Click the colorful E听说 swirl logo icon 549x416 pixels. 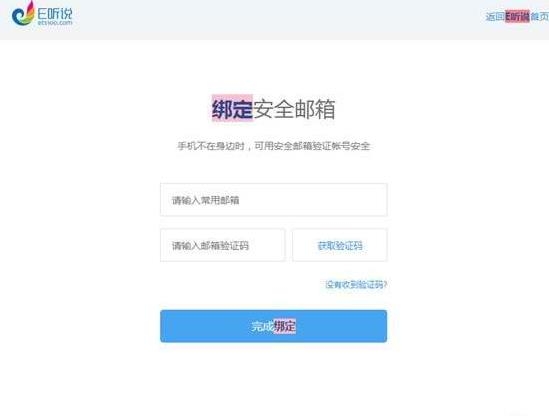coord(23,13)
